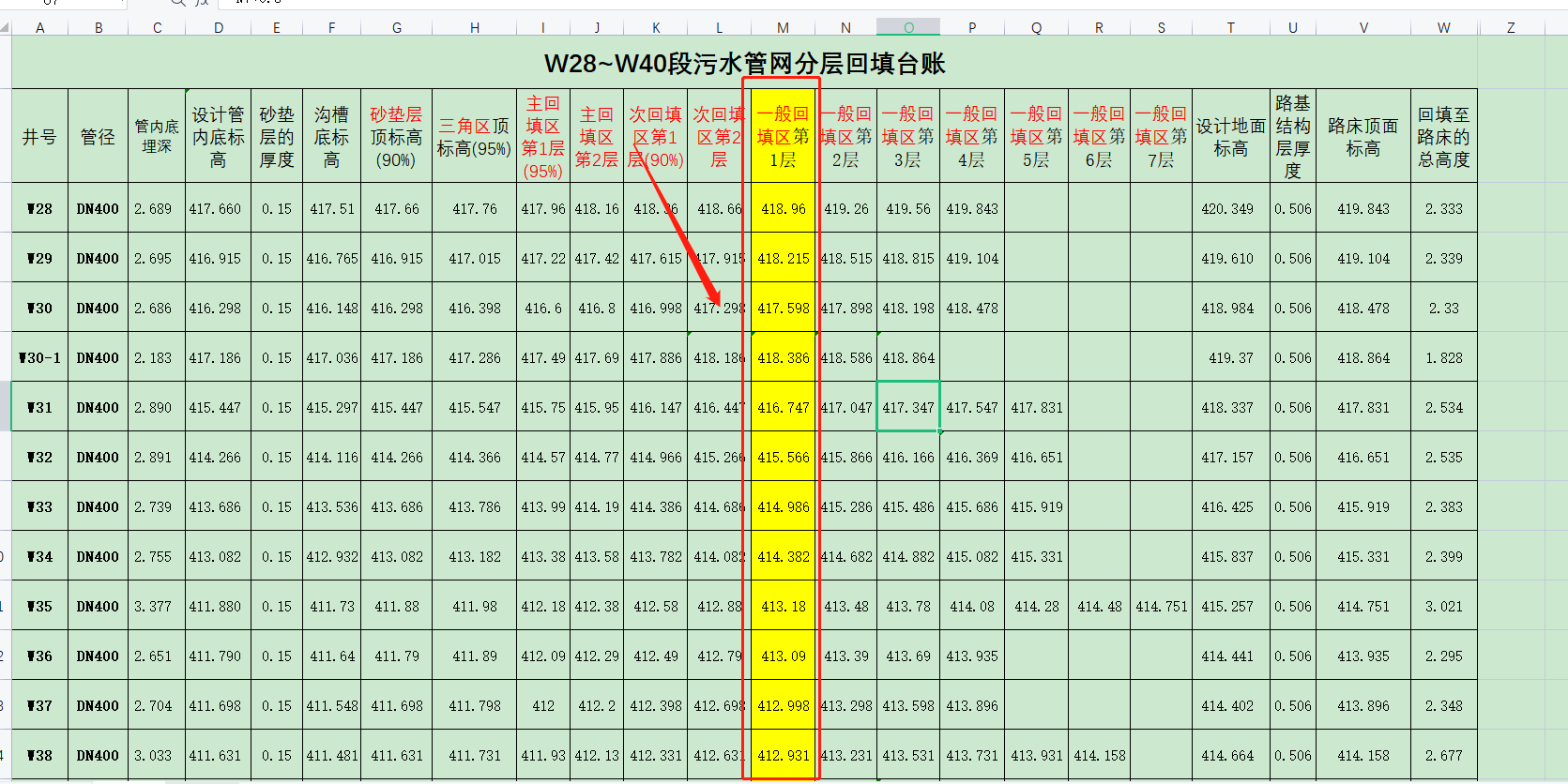Click the W30-1 well number cell
Viewport: 1568px width, 784px height.
(39, 357)
